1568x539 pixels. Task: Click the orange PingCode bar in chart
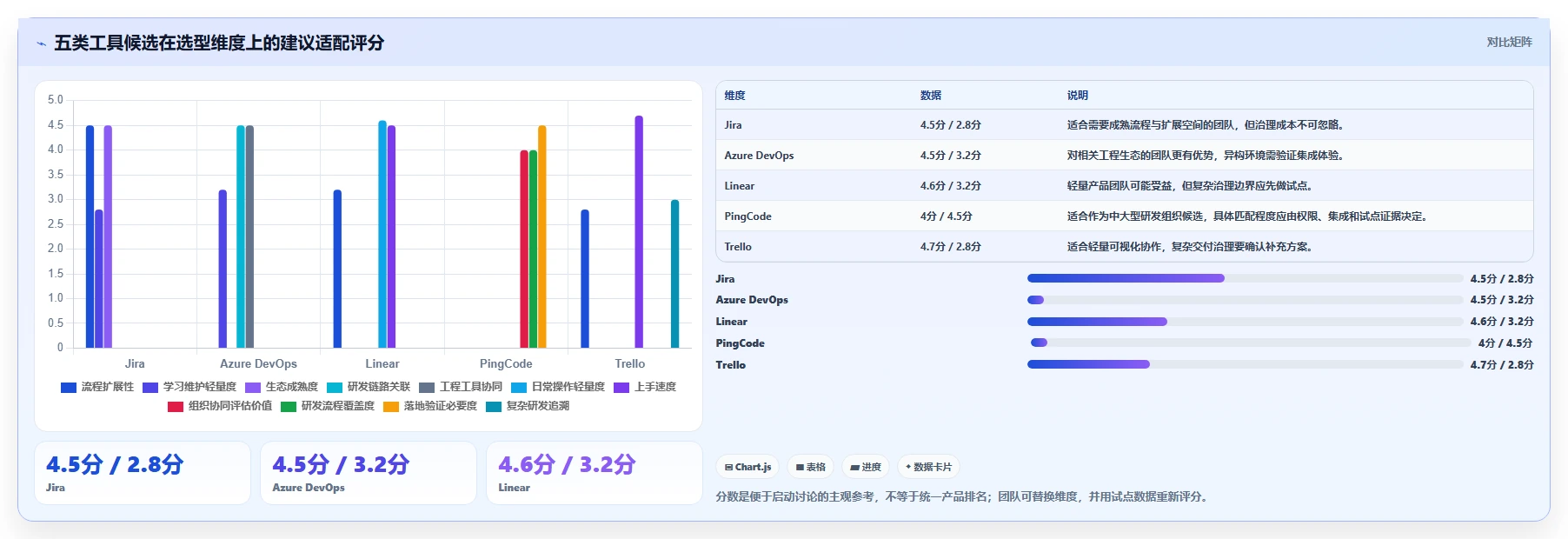coord(542,236)
